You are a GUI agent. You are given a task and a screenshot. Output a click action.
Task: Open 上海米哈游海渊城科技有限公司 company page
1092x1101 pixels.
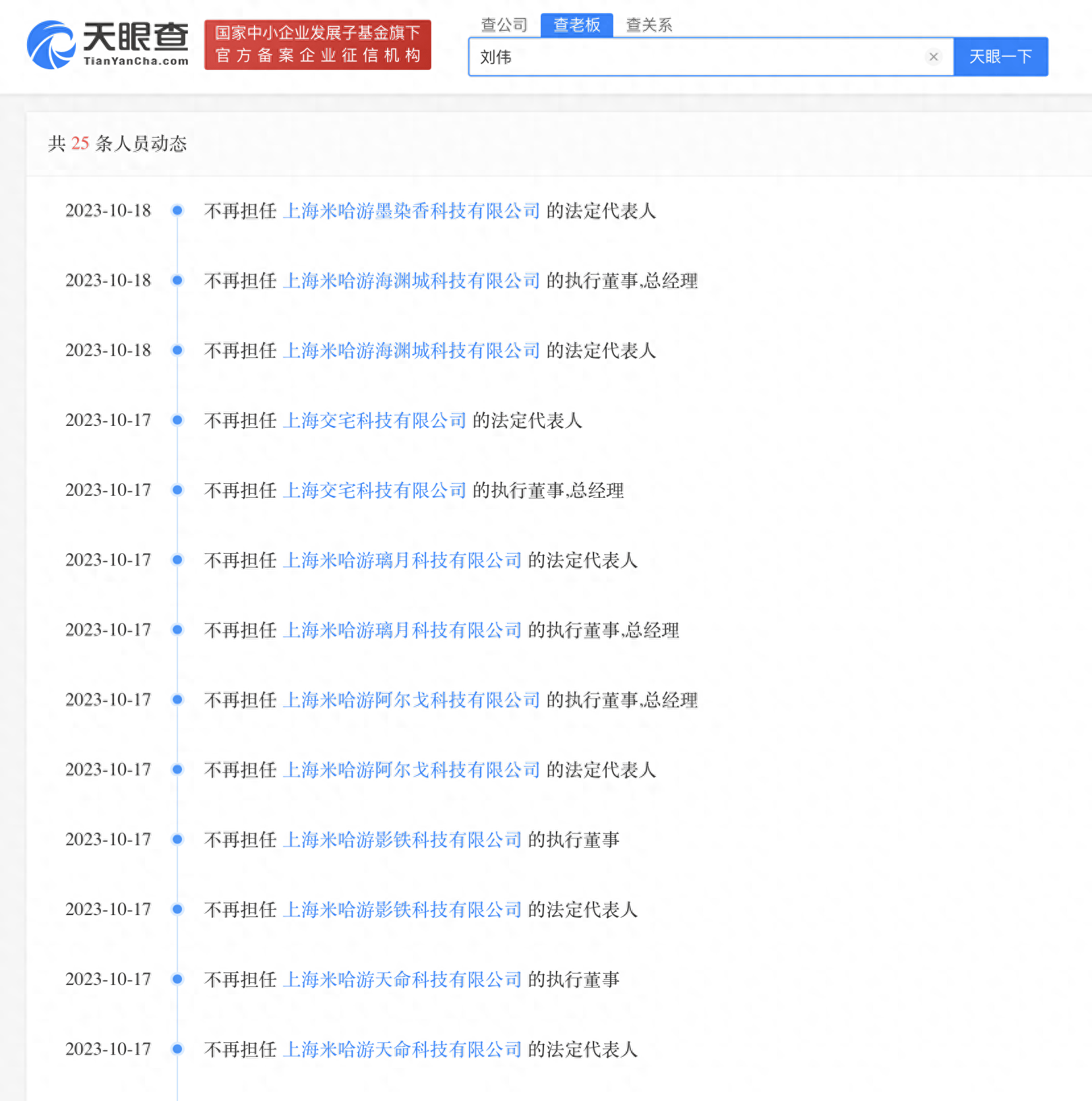(x=412, y=281)
